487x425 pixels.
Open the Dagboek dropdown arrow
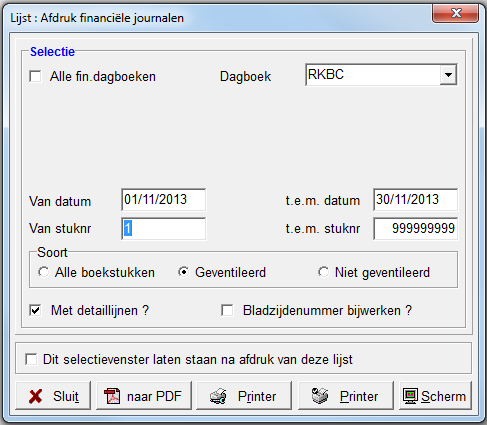[x=448, y=75]
